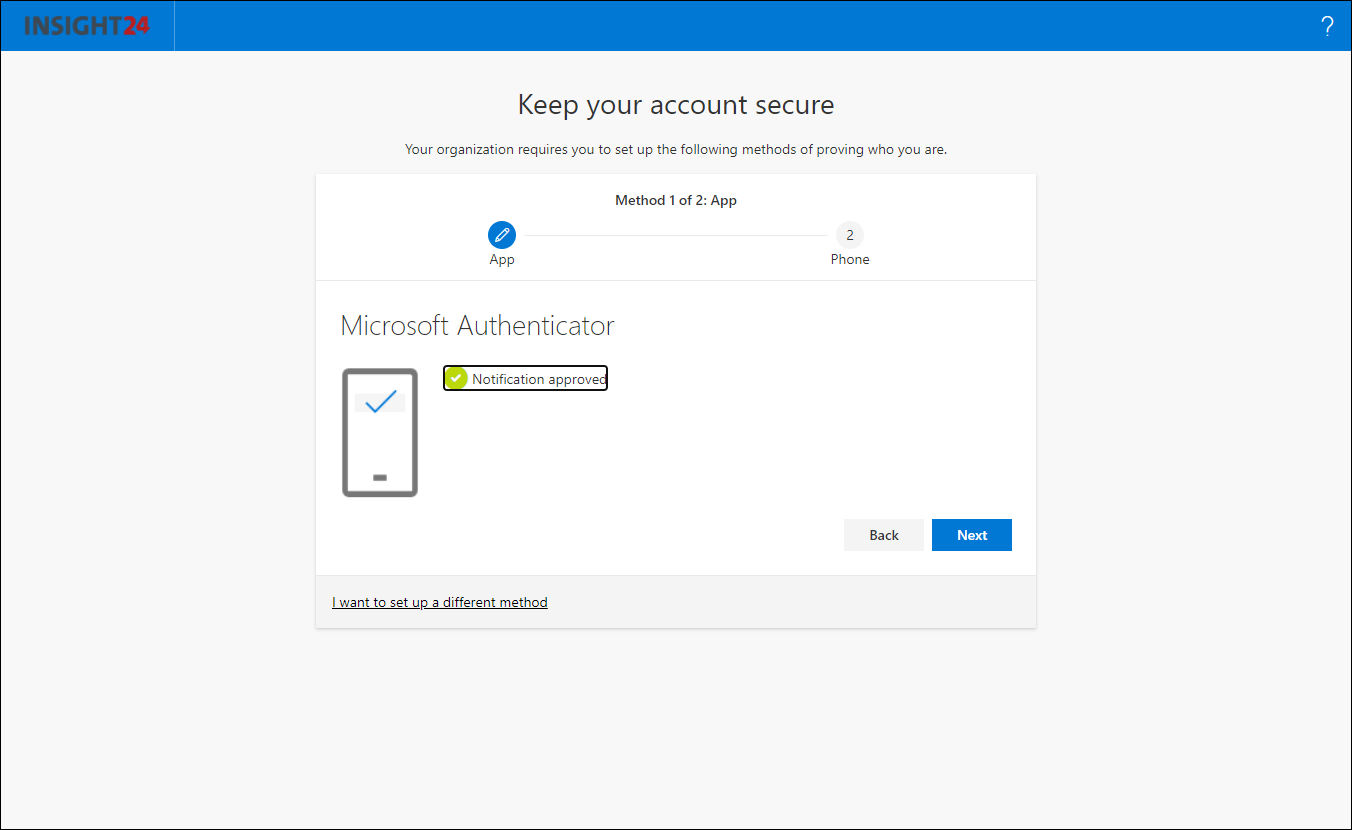The image size is (1352, 830).
Task: Click the phone illustration with checkmark
Action: tap(380, 433)
